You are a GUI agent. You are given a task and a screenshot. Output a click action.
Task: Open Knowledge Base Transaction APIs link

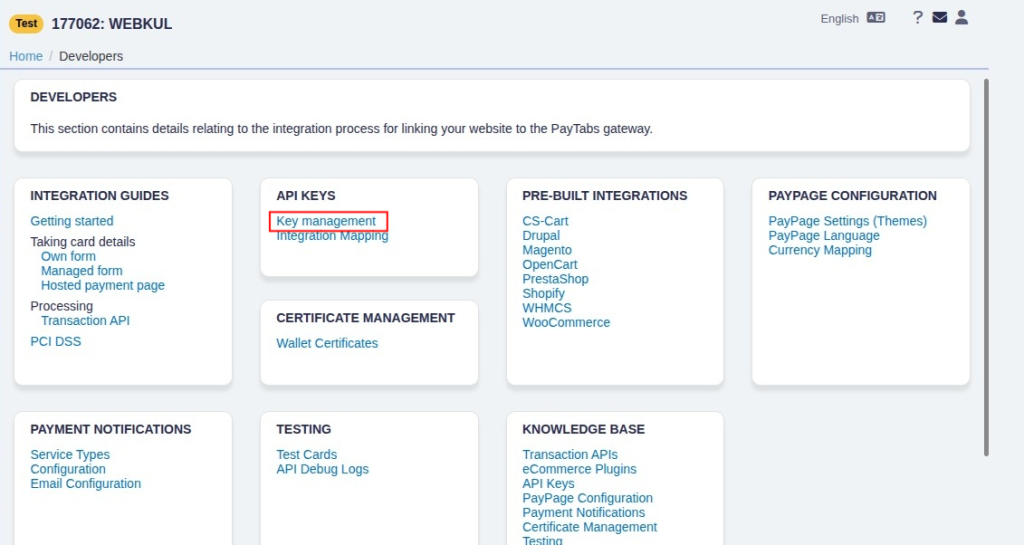coord(570,455)
